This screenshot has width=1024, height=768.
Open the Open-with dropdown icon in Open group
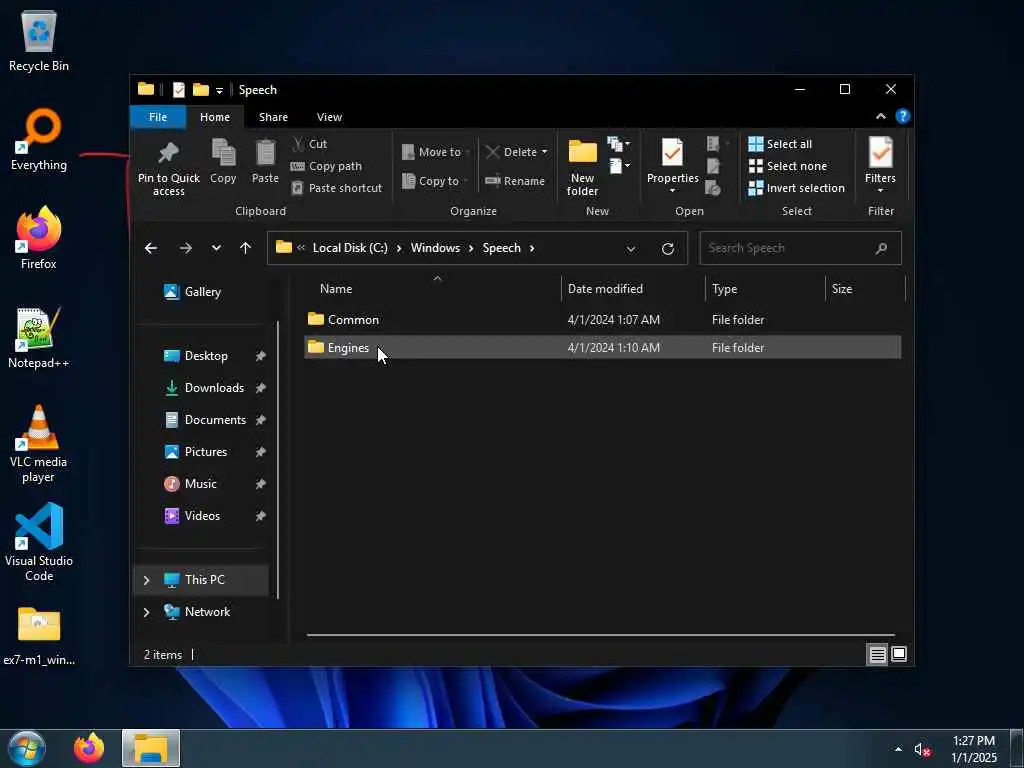click(x=717, y=144)
